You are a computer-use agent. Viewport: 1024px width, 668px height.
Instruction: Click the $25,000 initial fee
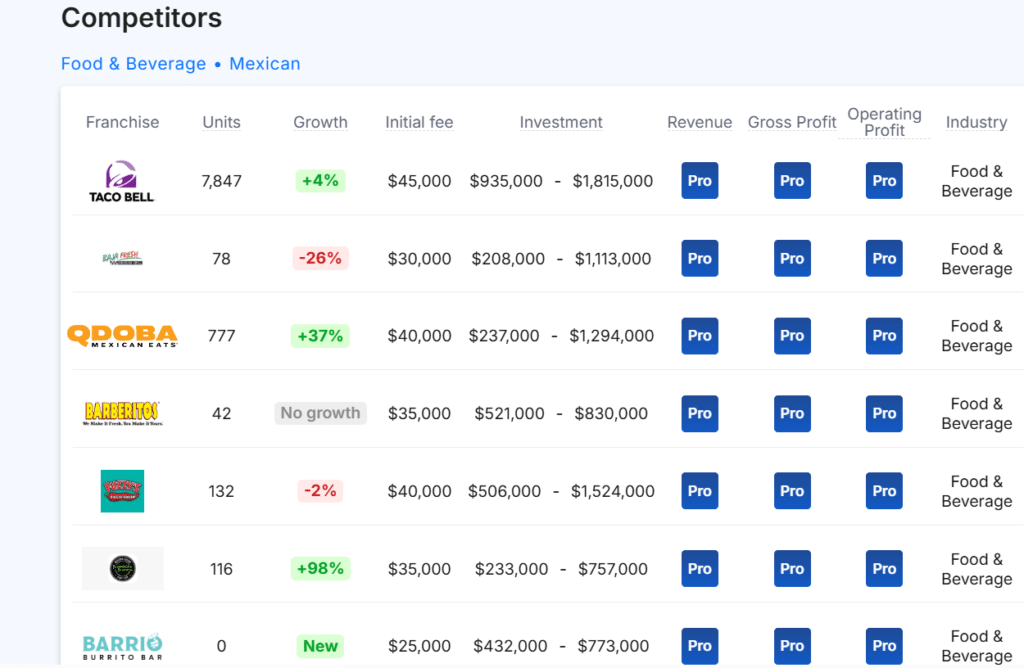419,646
